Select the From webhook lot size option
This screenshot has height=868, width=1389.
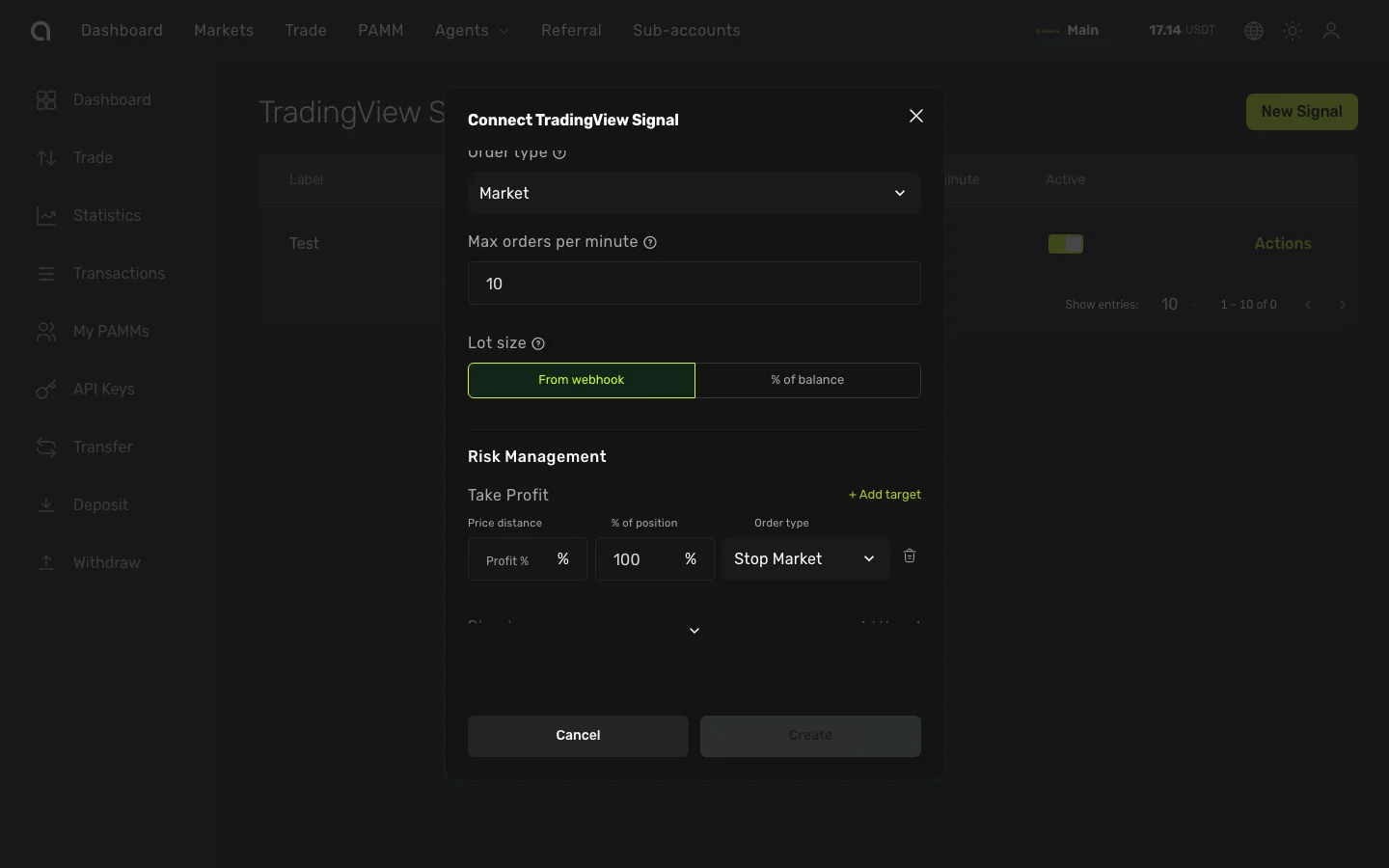(582, 380)
